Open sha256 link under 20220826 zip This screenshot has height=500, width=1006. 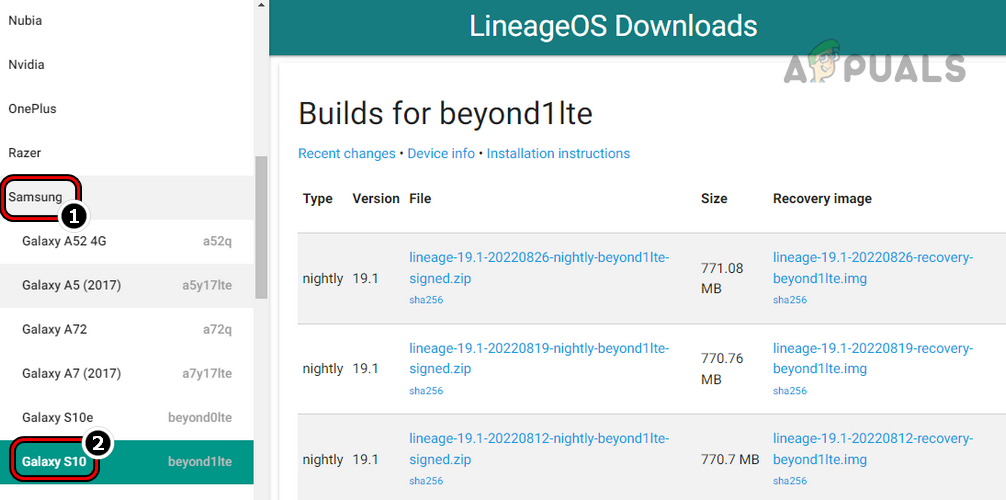426,300
